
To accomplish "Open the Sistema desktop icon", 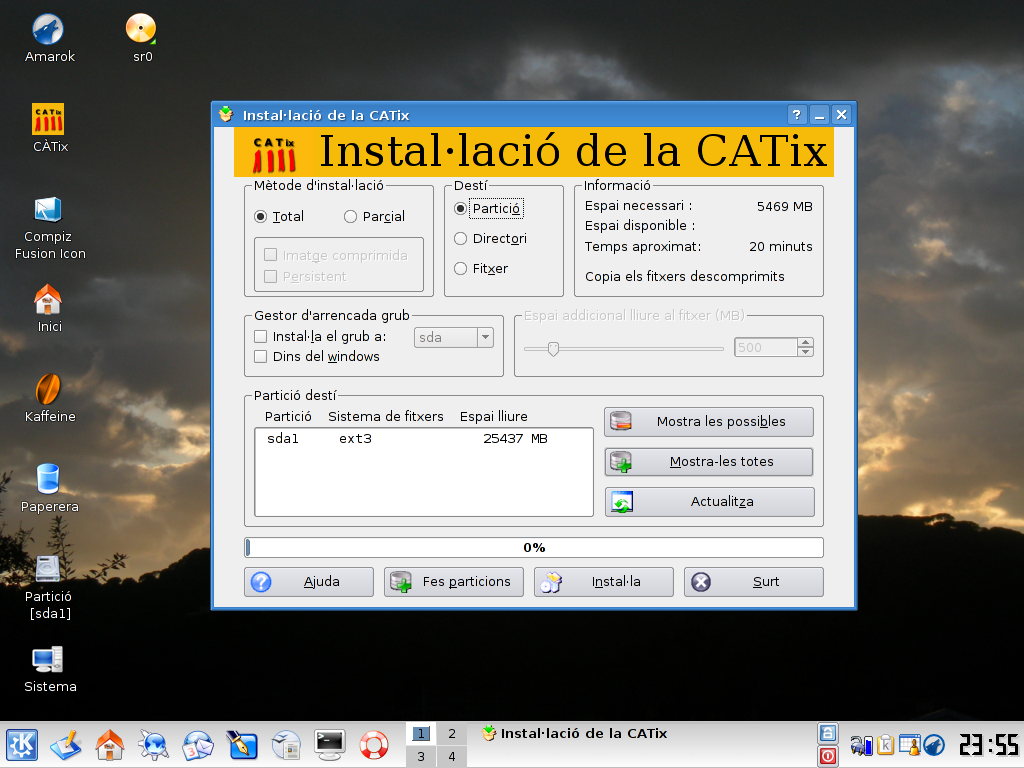I will tap(49, 669).
